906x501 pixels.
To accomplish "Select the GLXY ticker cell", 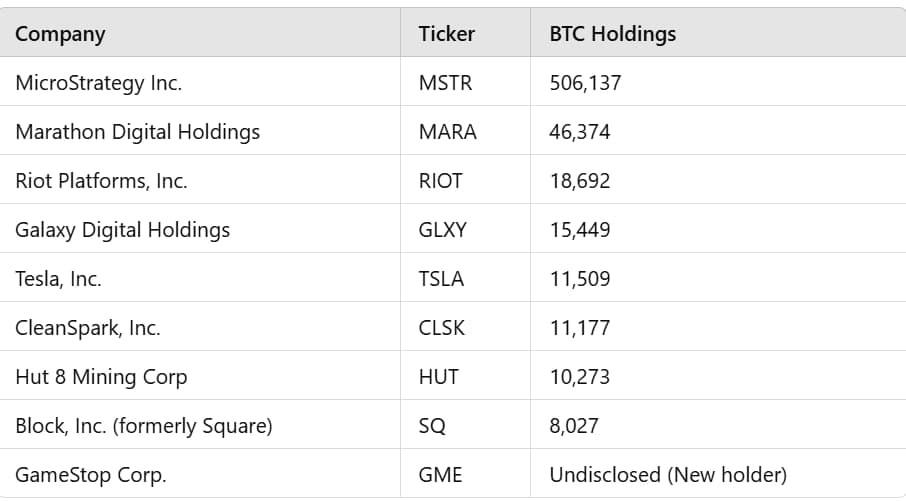I will click(443, 230).
